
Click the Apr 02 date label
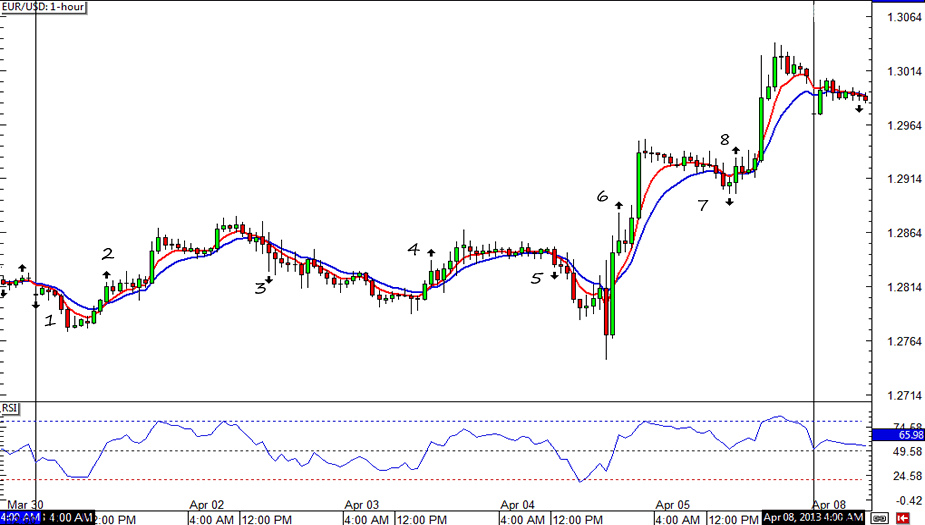(x=206, y=506)
